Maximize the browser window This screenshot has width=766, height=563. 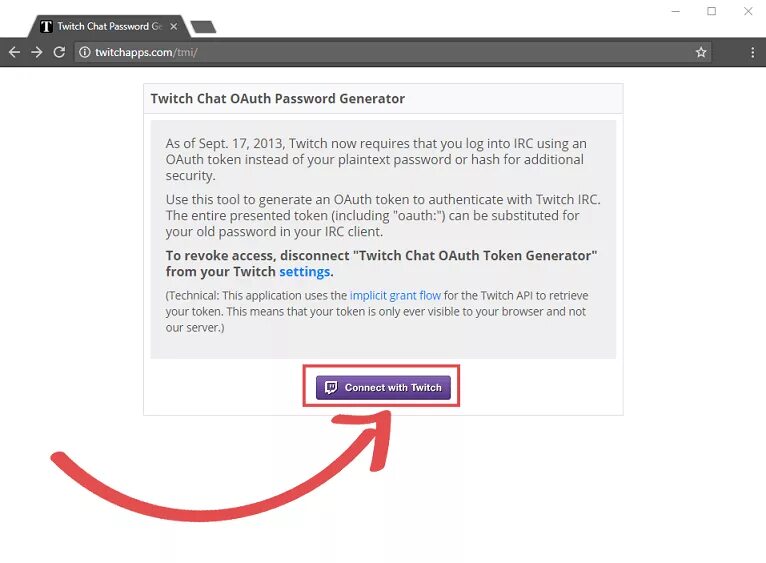(x=711, y=11)
